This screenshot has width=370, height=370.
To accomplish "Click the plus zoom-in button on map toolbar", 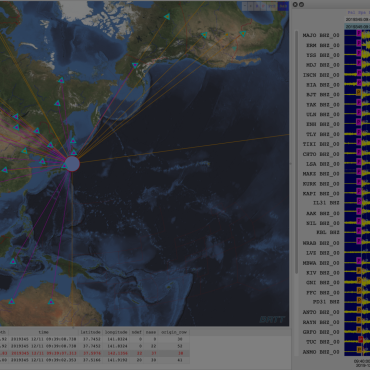I will coord(251,6).
